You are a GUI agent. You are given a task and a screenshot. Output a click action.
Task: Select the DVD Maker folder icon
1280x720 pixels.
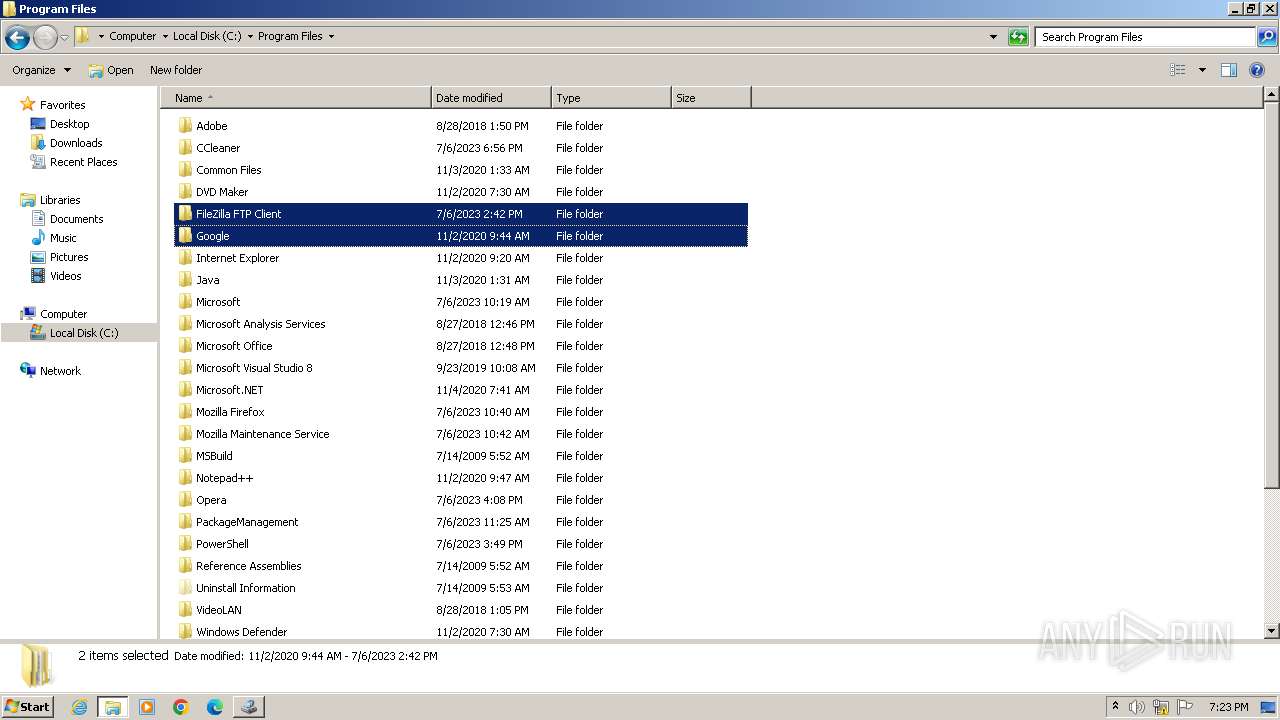(x=185, y=192)
